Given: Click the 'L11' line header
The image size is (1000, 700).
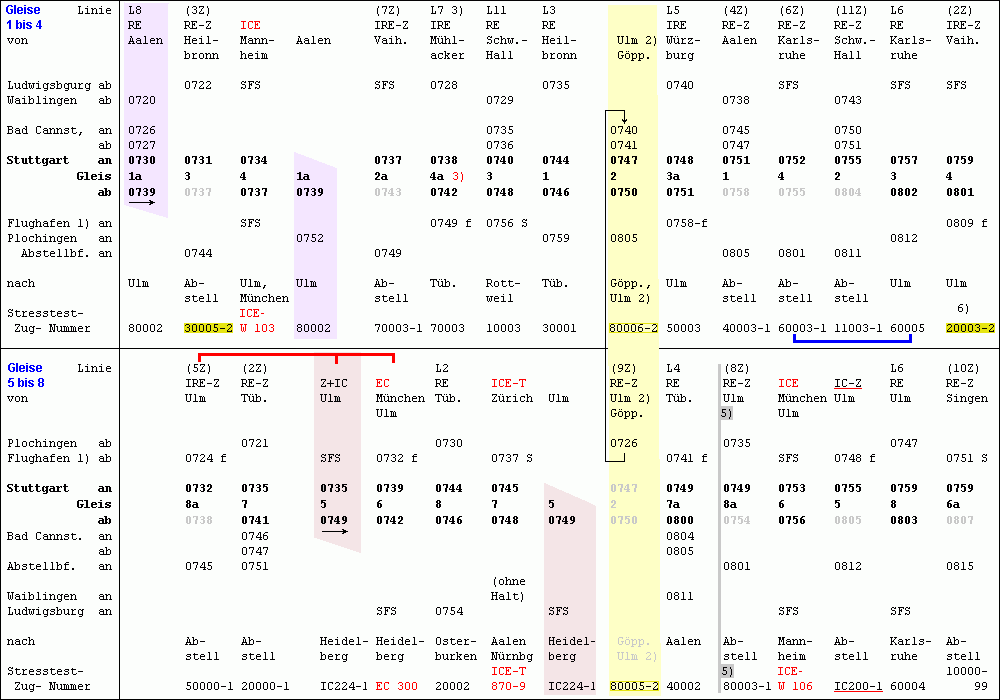Looking at the screenshot, I should pos(496,10).
